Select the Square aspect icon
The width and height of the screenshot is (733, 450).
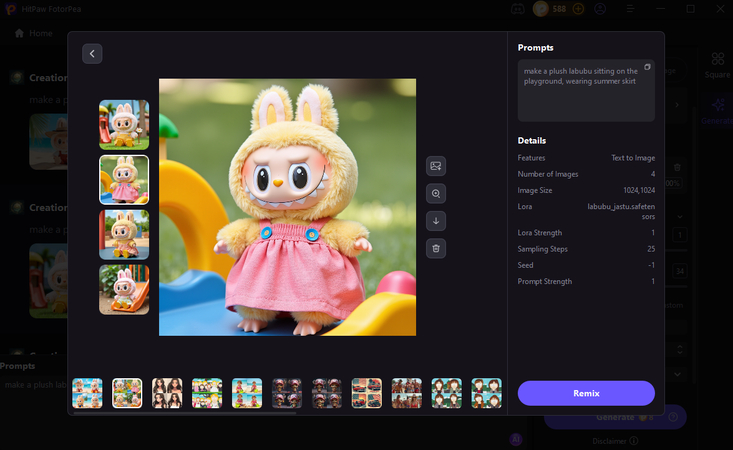point(718,59)
